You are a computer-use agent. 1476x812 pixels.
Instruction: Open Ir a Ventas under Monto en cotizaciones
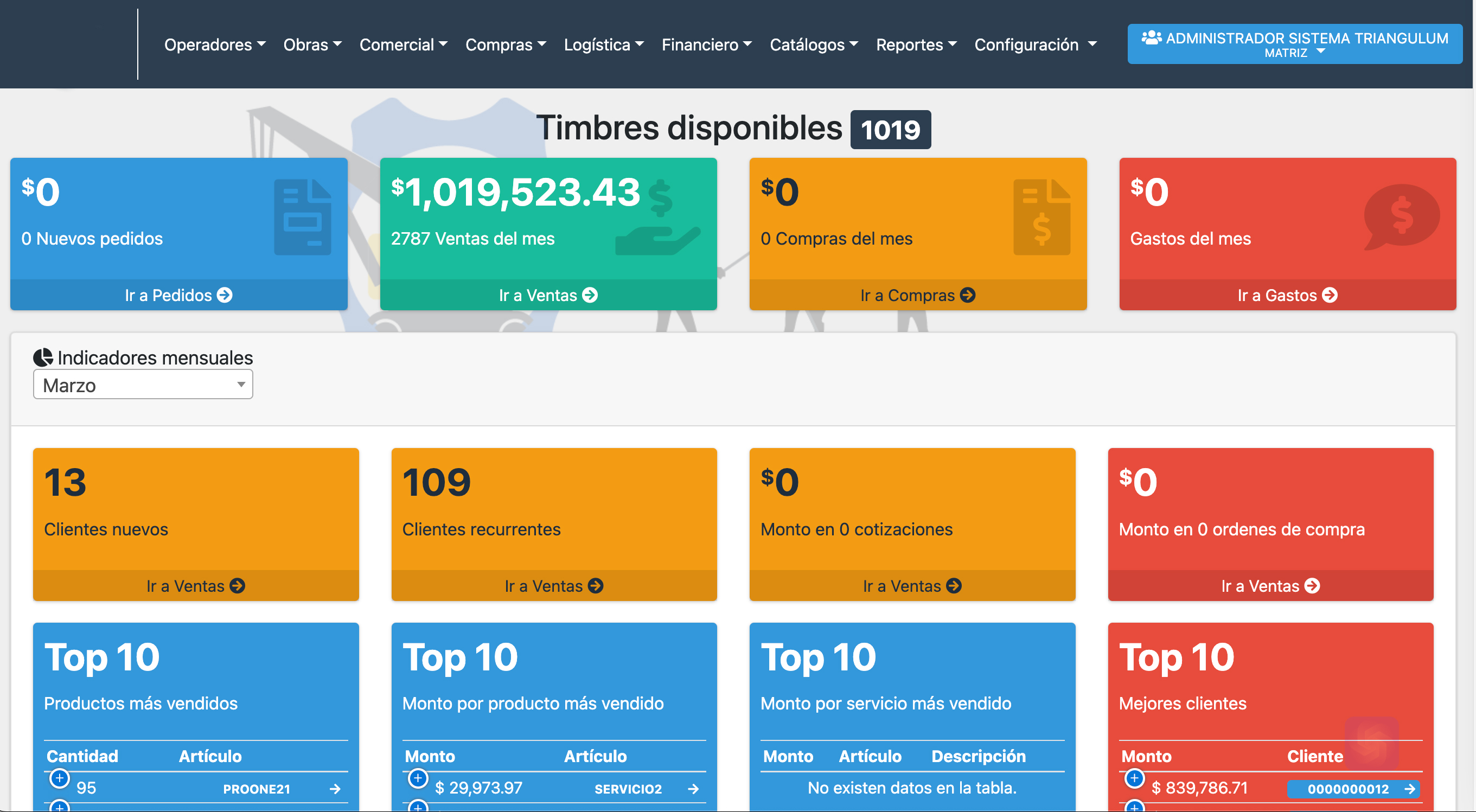coord(912,586)
